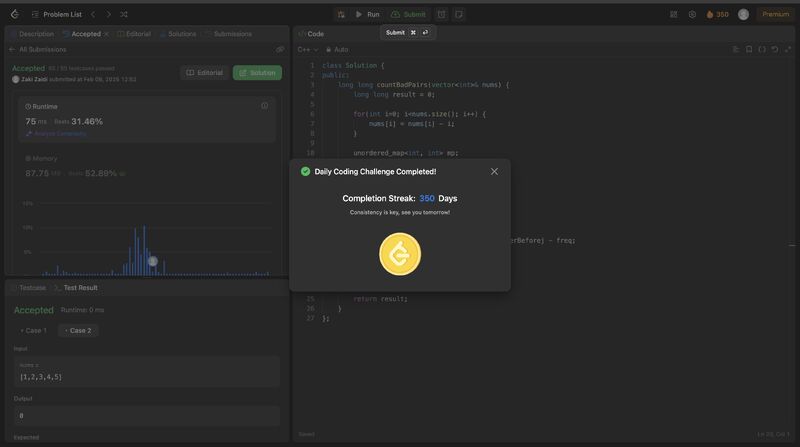Viewport: 800px width, 447px height.
Task: Go to the previous problem arrow
Action: tap(93, 14)
